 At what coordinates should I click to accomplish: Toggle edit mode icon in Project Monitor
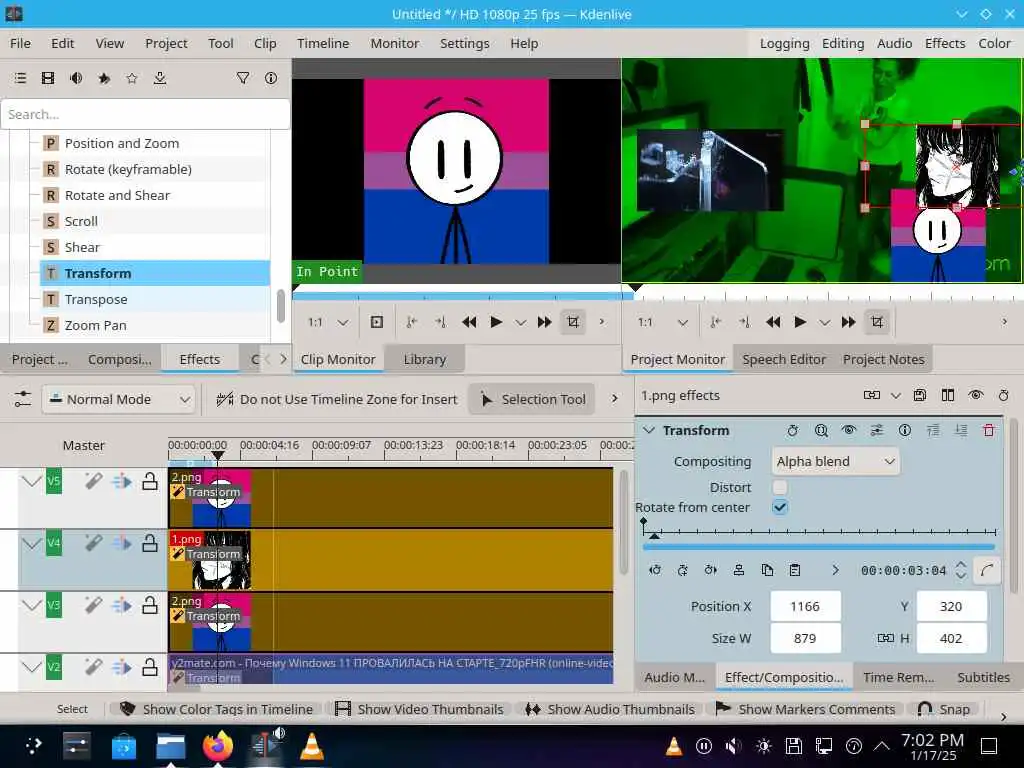pos(877,322)
